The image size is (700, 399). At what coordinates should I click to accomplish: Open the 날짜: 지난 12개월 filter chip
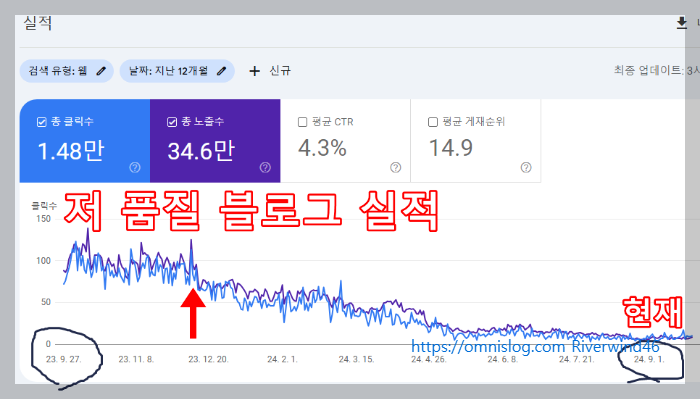(x=177, y=71)
